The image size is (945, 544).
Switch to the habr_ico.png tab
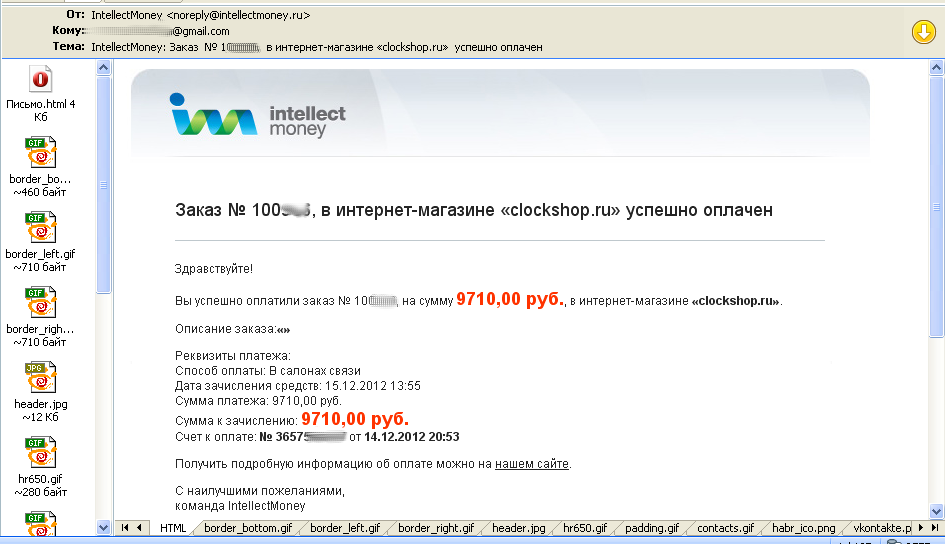click(803, 528)
